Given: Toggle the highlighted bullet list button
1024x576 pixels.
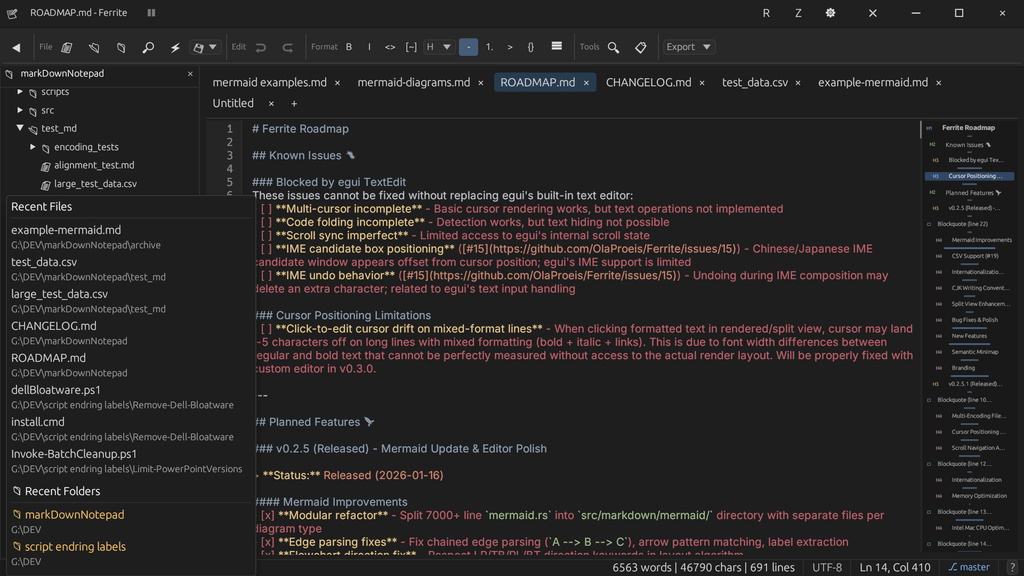Looking at the screenshot, I should 468,47.
